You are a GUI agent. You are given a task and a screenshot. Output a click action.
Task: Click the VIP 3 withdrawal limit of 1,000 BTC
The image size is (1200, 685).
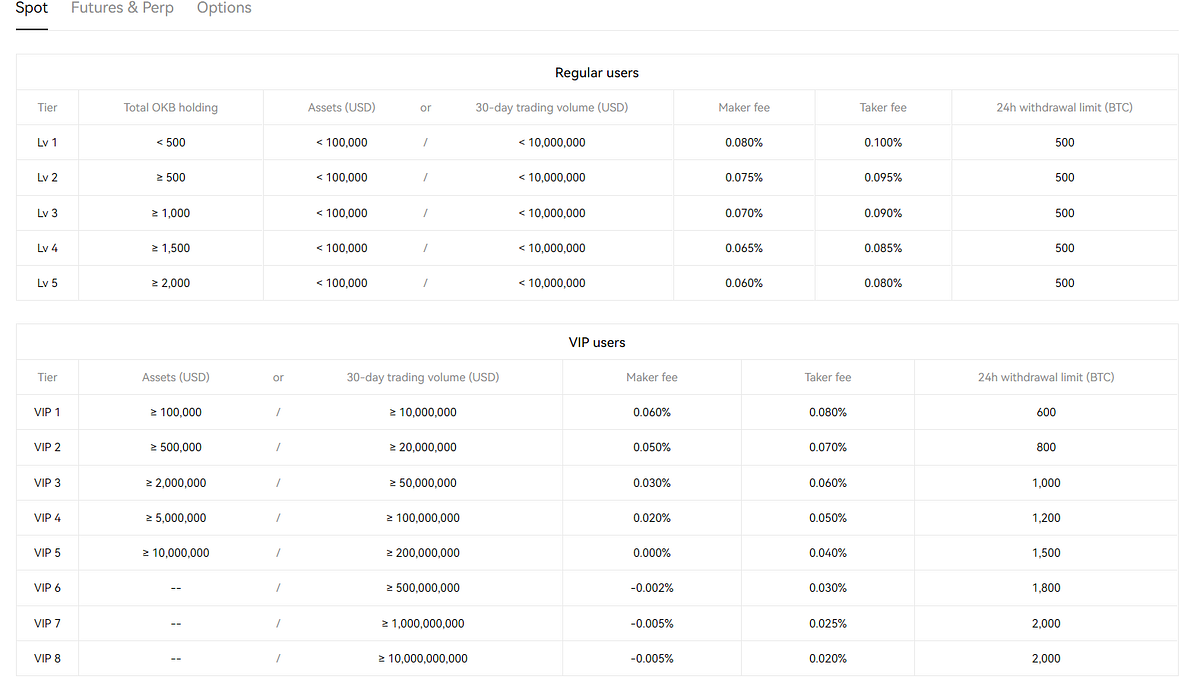click(1045, 482)
